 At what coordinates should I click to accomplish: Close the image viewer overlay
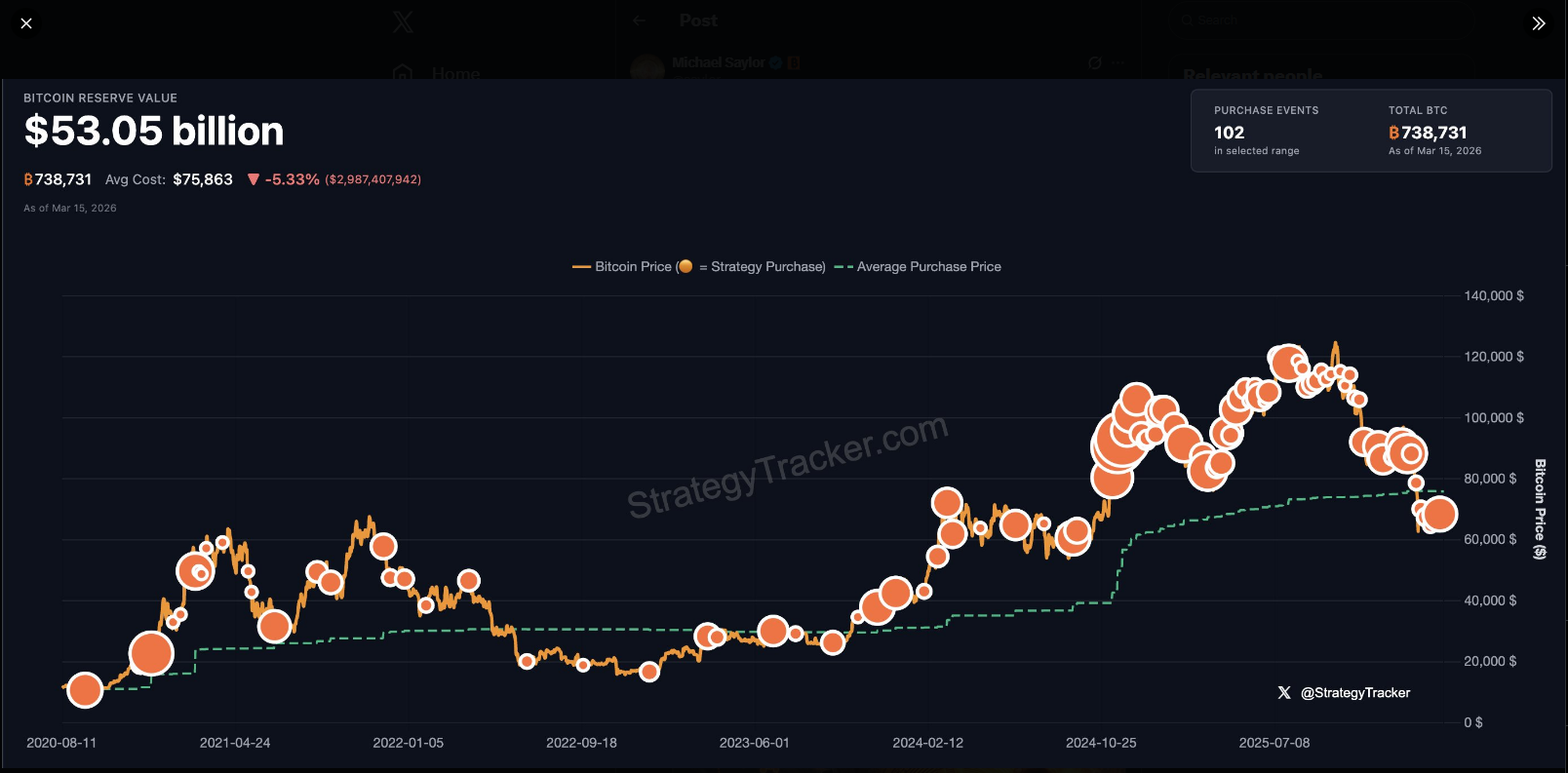tap(26, 23)
